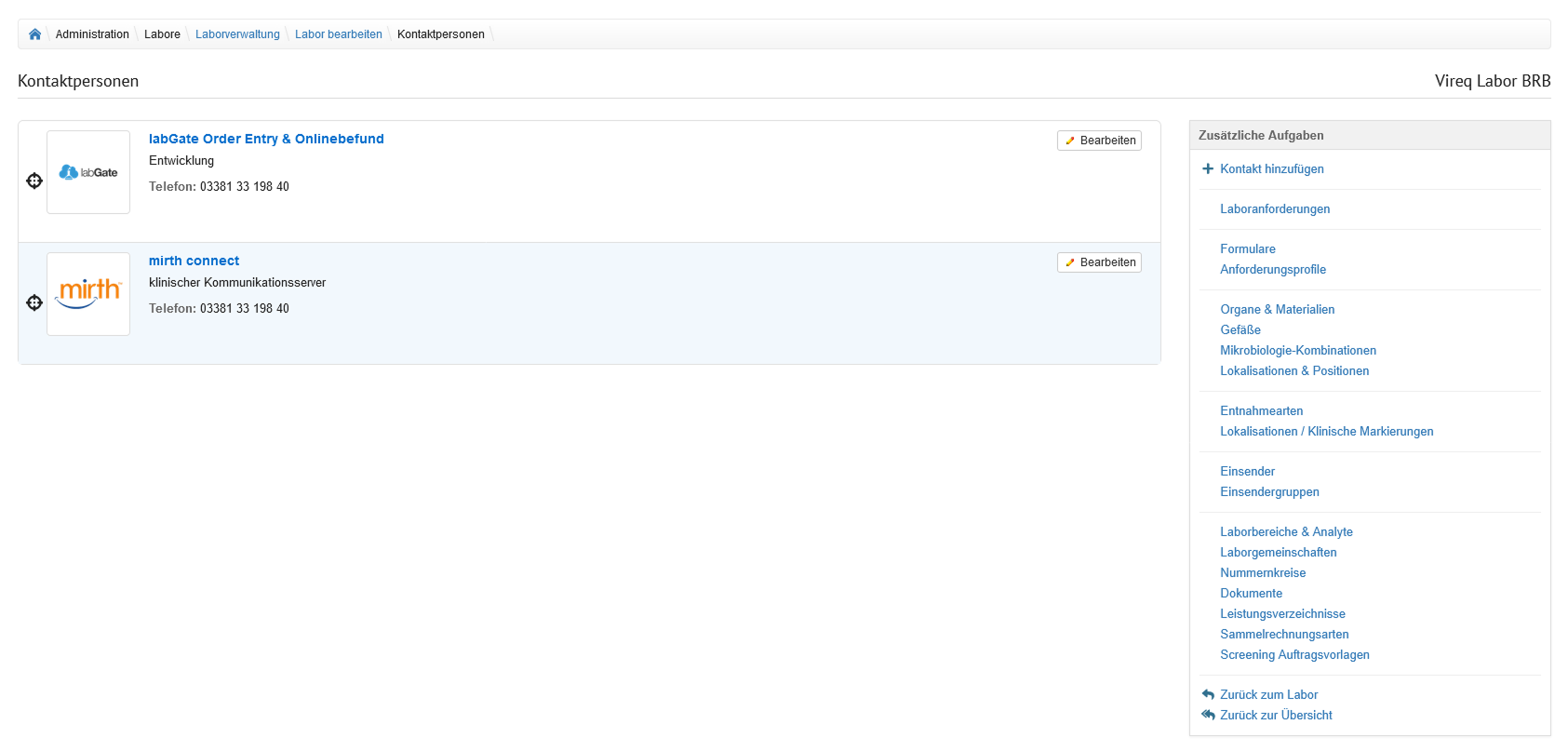
Task: Open the labGate Order Entry & Onlinebefund title
Action: coord(266,139)
